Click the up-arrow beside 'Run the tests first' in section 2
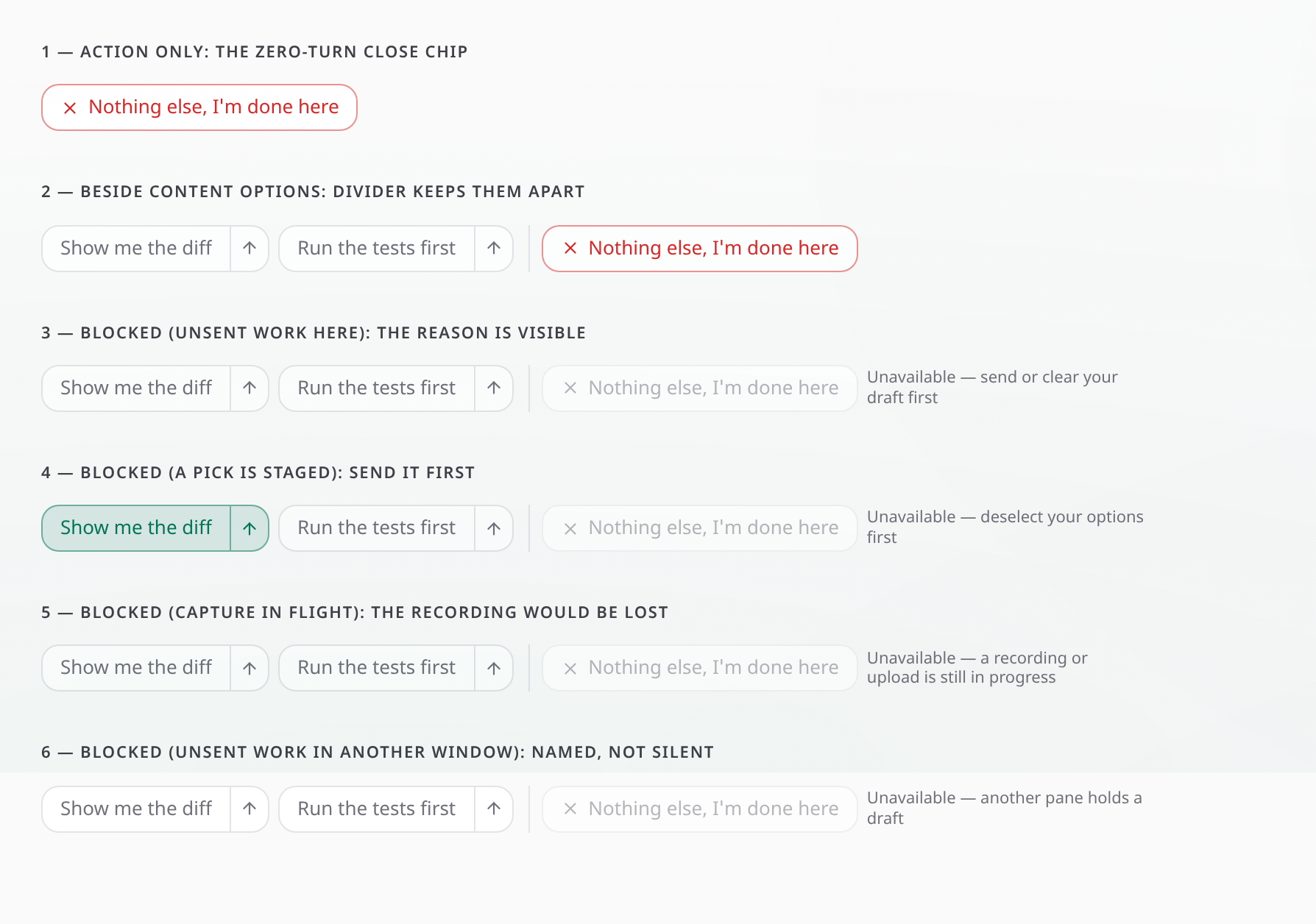The image size is (1316, 924). pyautogui.click(x=494, y=249)
